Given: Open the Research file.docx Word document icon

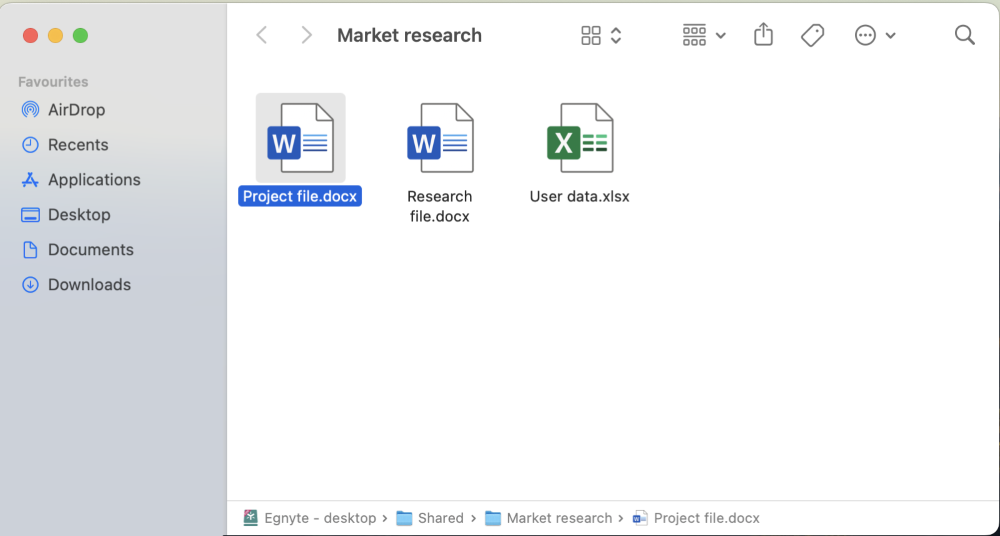Looking at the screenshot, I should coord(440,139).
